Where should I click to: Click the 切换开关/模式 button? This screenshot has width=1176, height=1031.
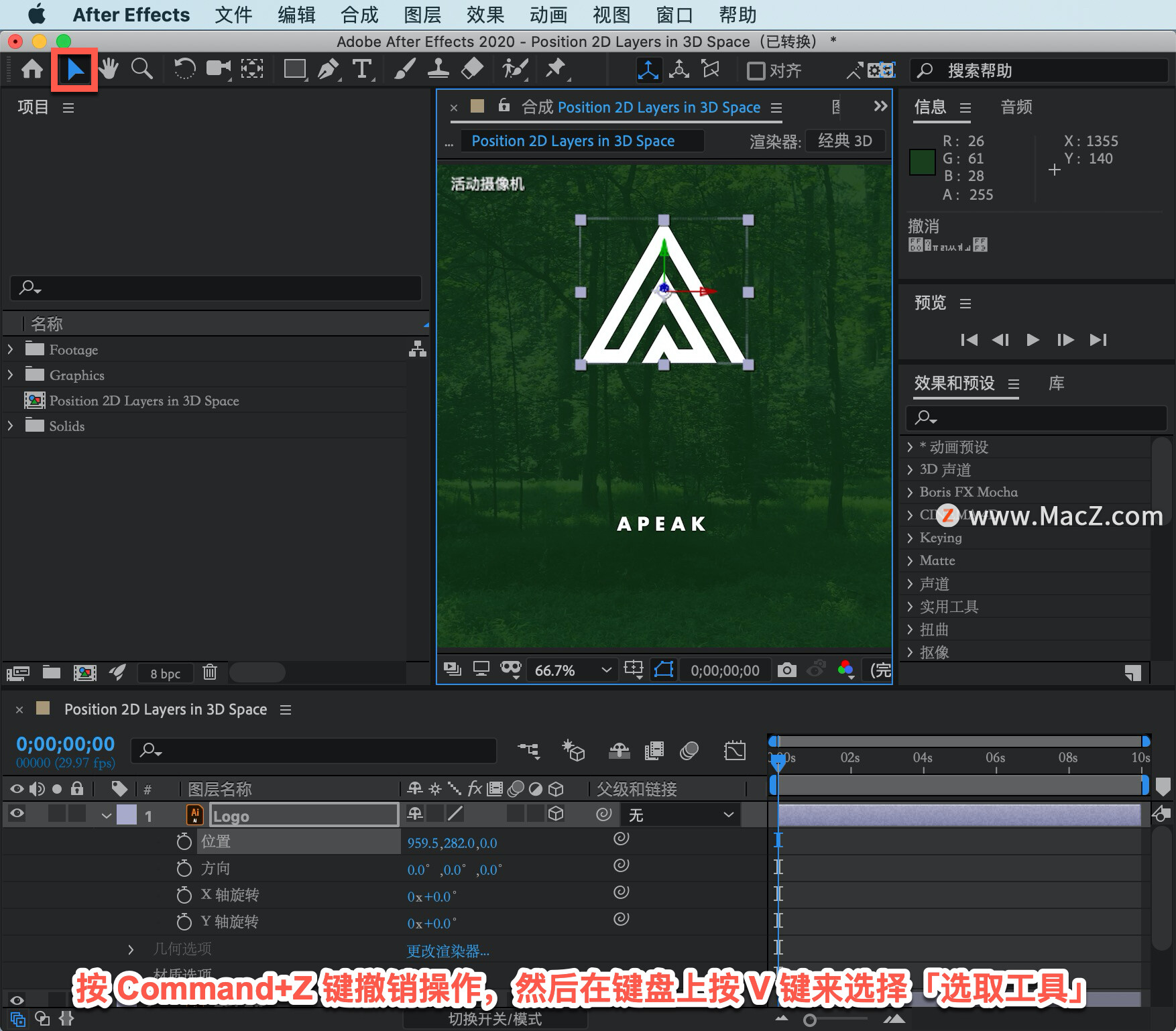pyautogui.click(x=495, y=1019)
